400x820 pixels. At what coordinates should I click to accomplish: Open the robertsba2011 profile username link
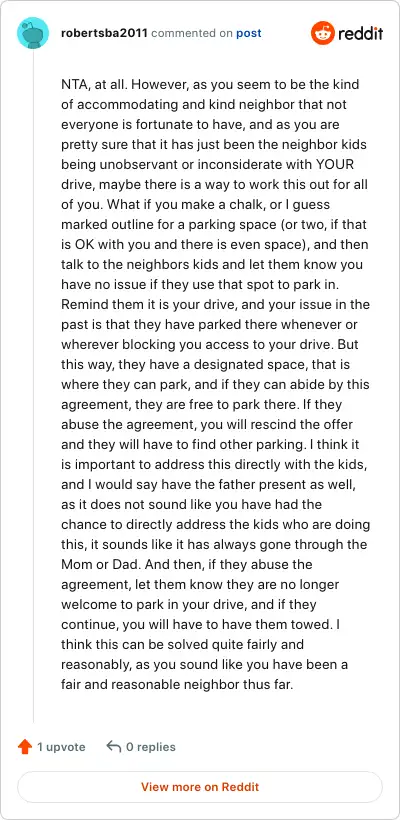(x=105, y=33)
